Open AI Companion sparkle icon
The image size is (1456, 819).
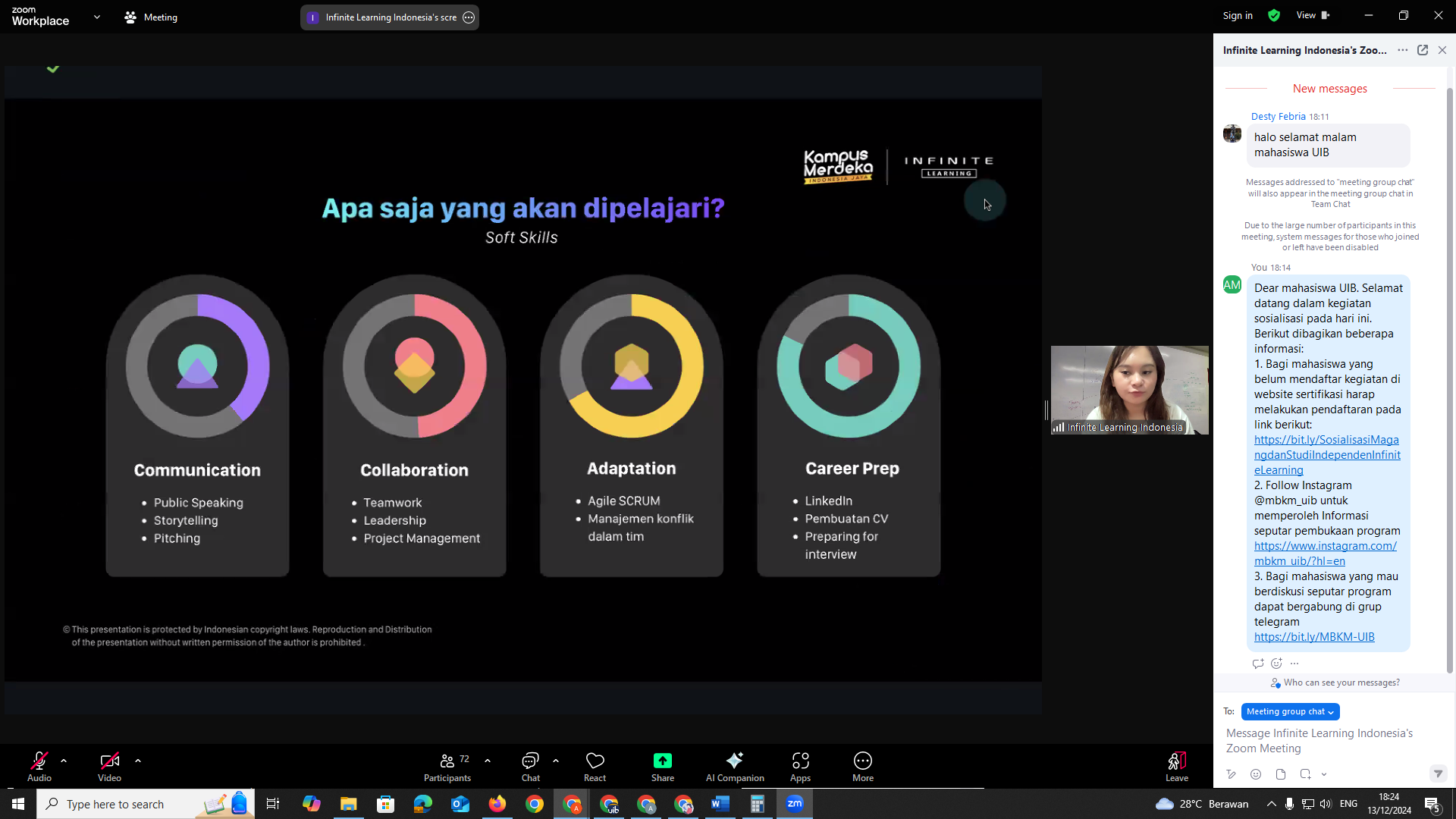(x=734, y=761)
